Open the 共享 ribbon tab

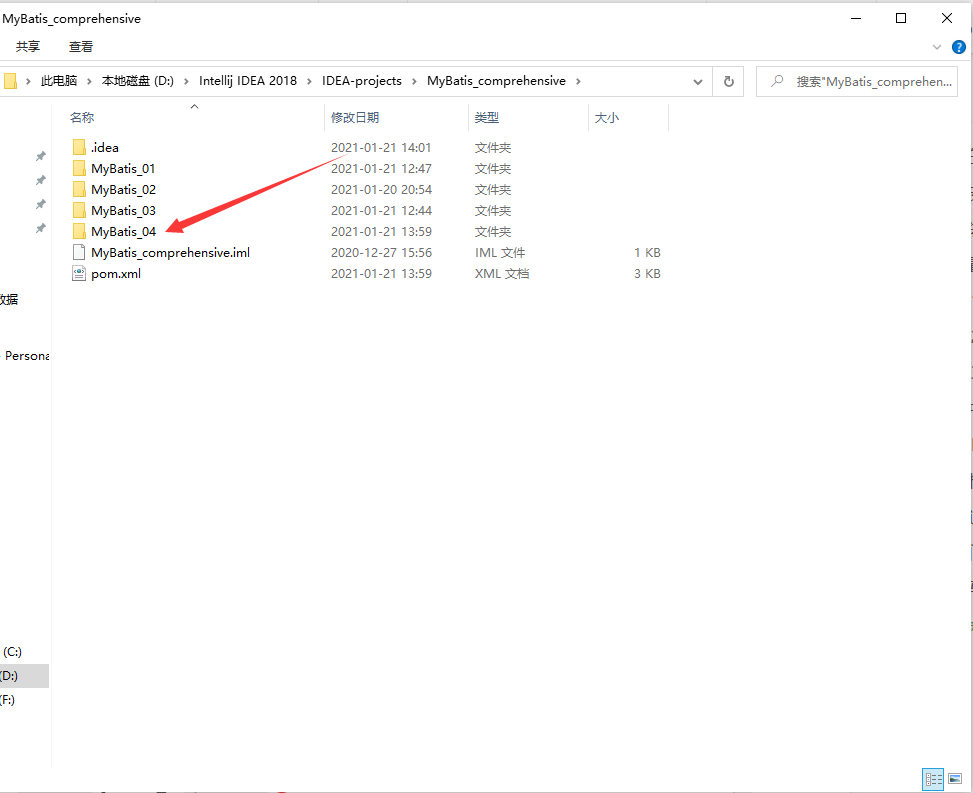(x=28, y=47)
